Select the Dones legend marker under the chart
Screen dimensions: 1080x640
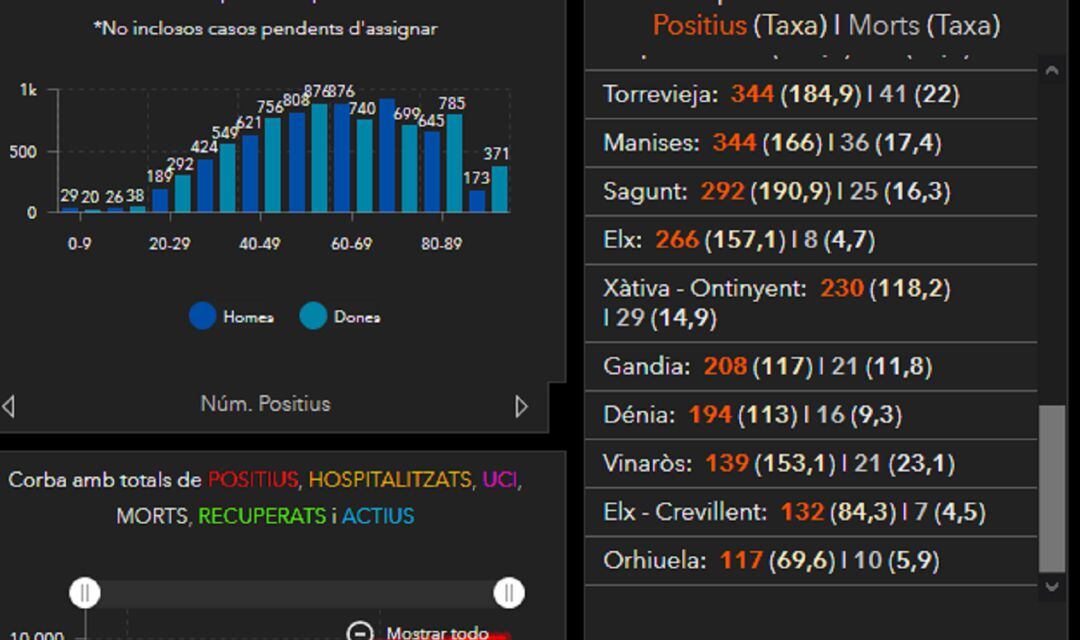[x=312, y=316]
